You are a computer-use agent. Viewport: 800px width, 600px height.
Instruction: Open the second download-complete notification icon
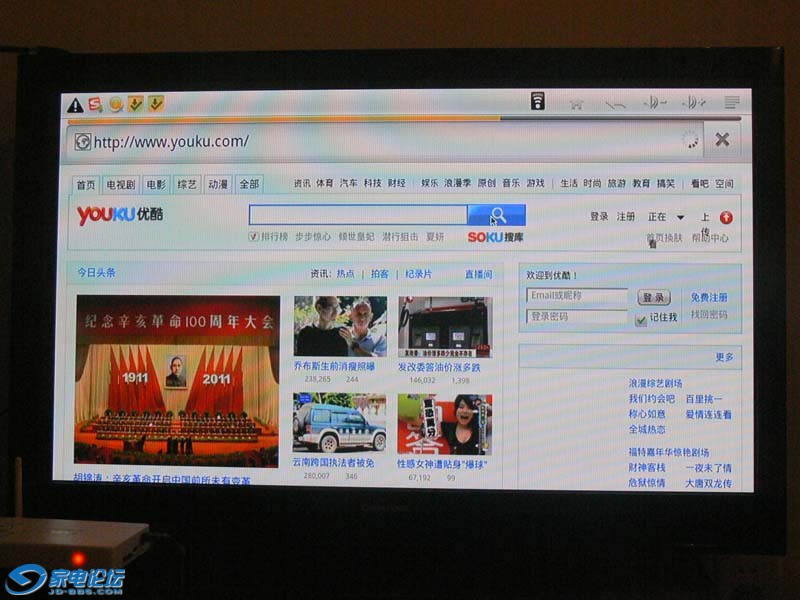tap(156, 103)
